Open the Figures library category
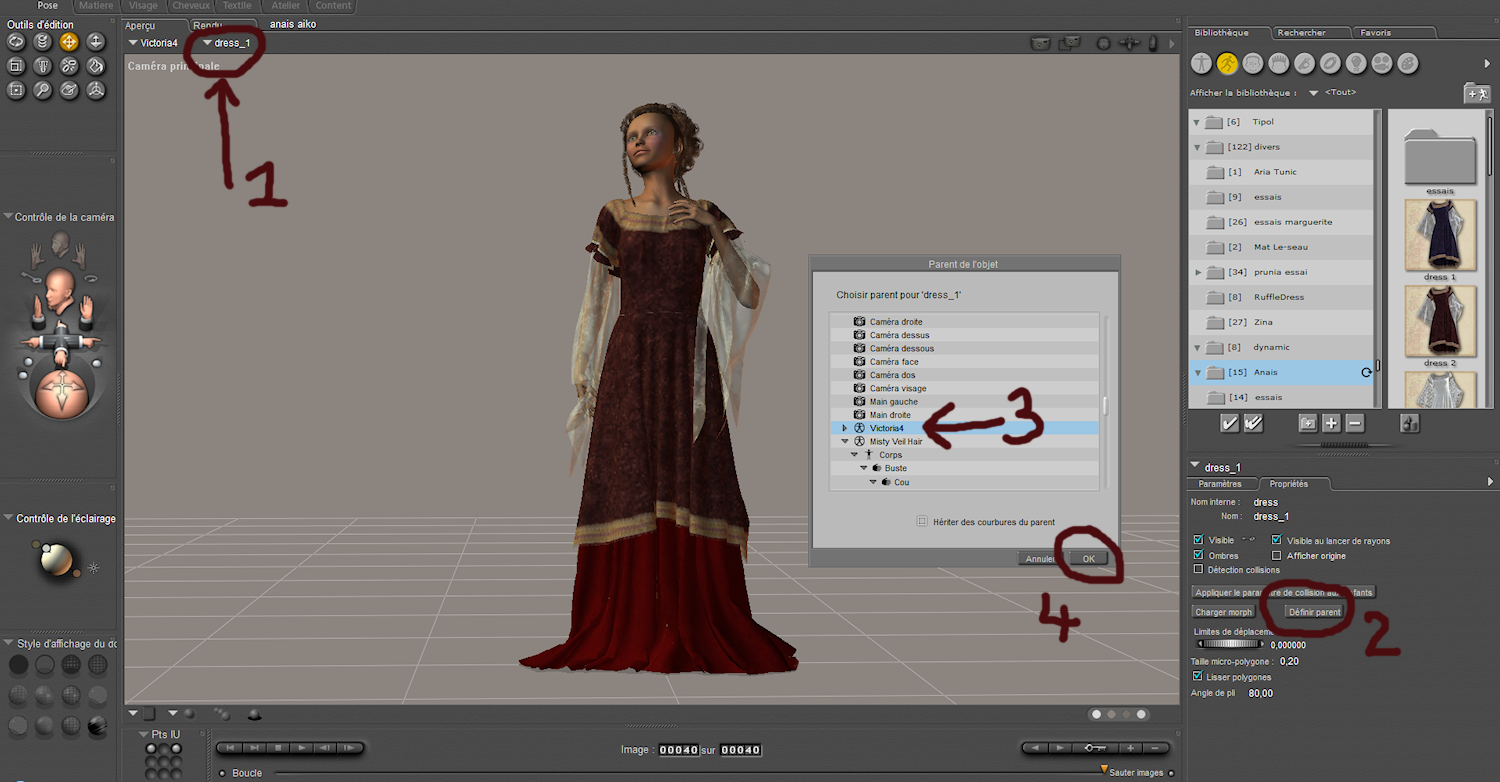The height and width of the screenshot is (782, 1500). point(1201,63)
